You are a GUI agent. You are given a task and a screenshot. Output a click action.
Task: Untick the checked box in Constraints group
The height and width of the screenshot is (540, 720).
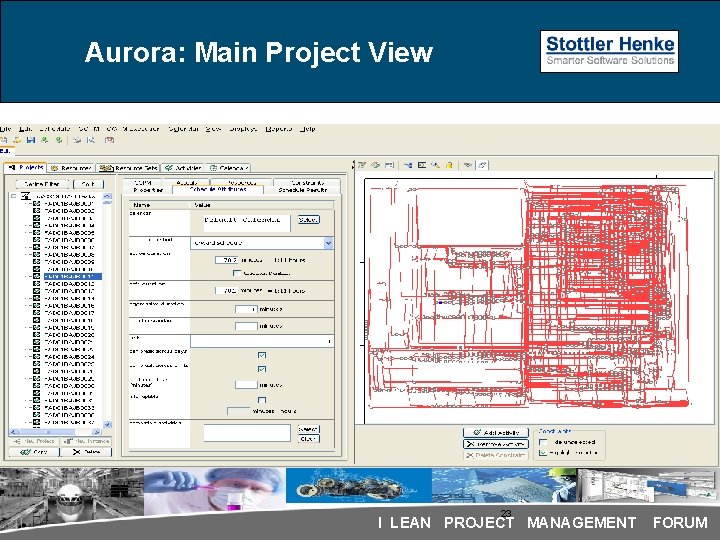[543, 452]
